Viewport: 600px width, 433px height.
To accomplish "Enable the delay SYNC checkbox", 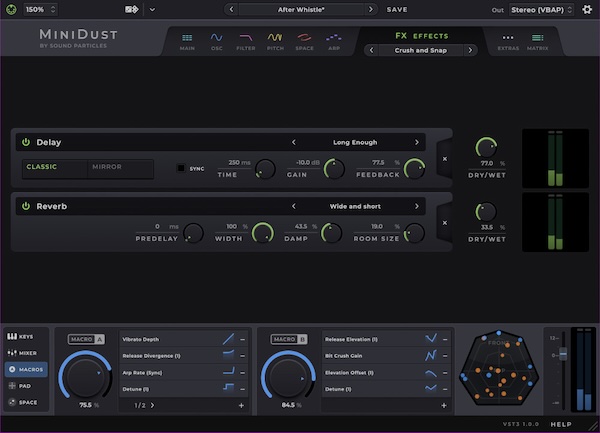I will [180, 168].
